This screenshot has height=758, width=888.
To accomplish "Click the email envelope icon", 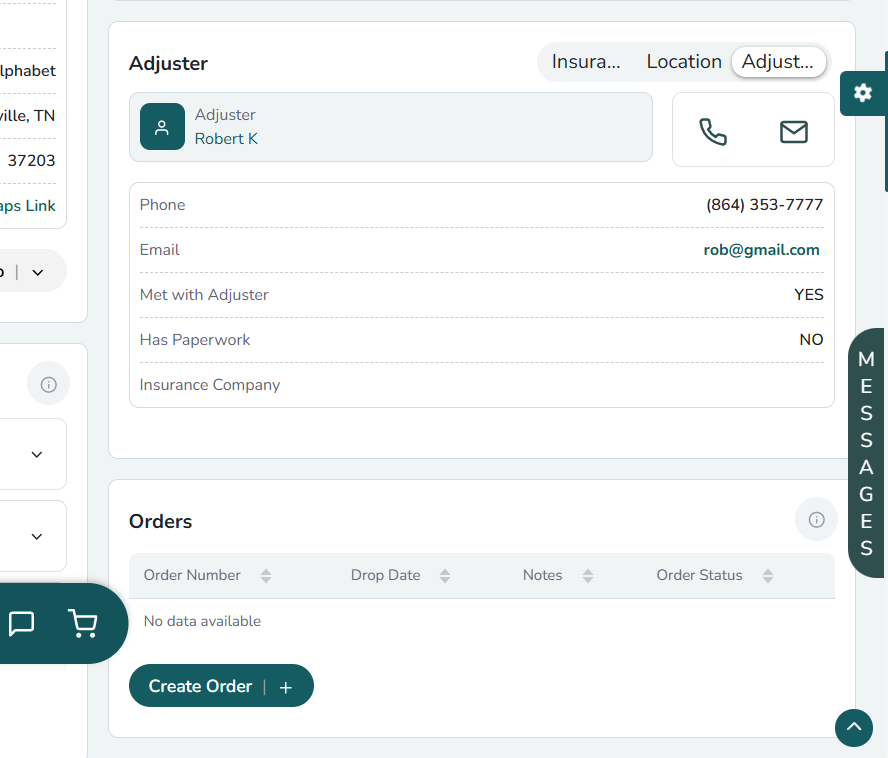I will click(793, 132).
